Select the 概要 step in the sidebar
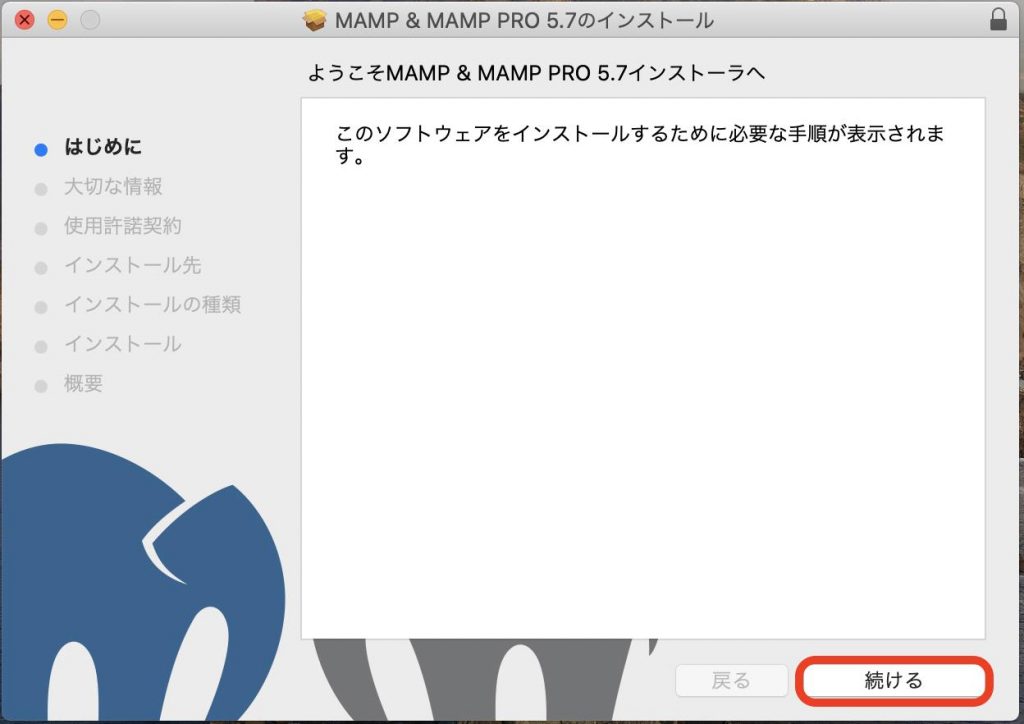 click(84, 383)
